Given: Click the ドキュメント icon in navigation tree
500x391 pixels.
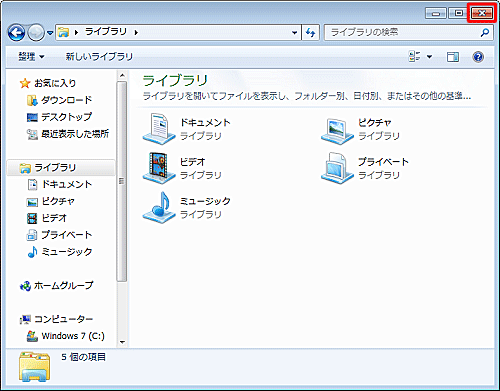Looking at the screenshot, I should 32,185.
